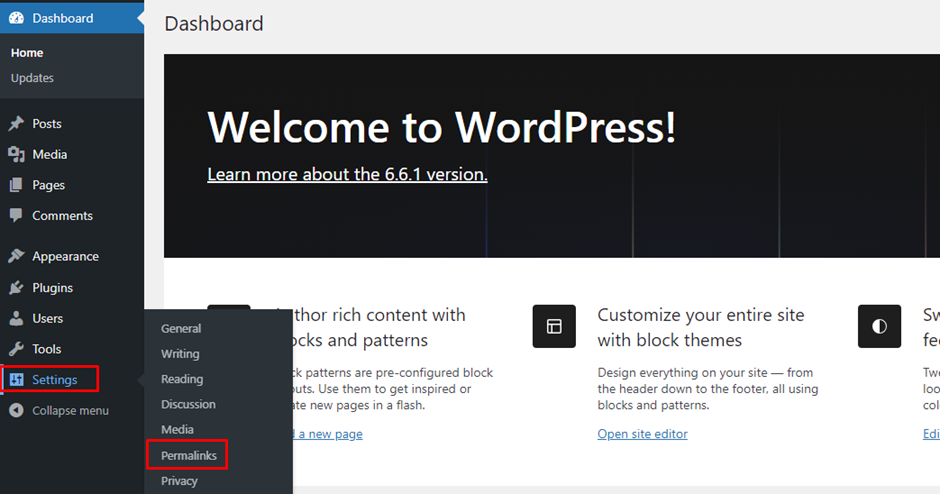Click the Tools wrench icon

(x=16, y=349)
